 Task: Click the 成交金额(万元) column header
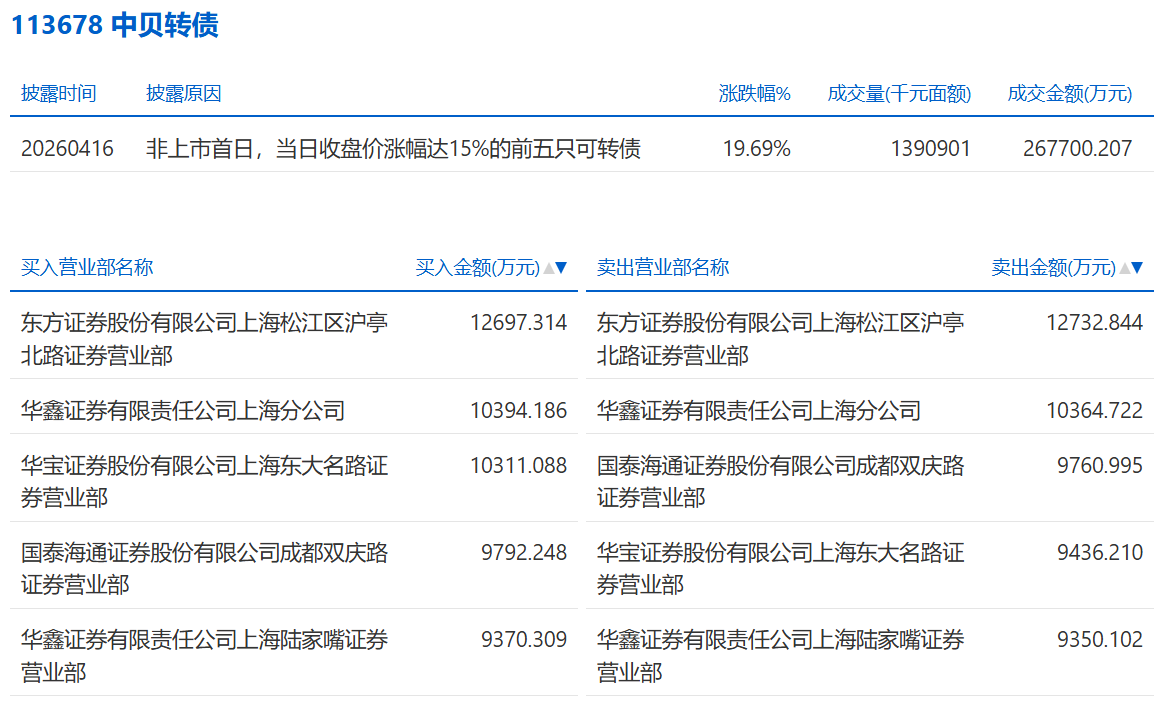[1070, 94]
